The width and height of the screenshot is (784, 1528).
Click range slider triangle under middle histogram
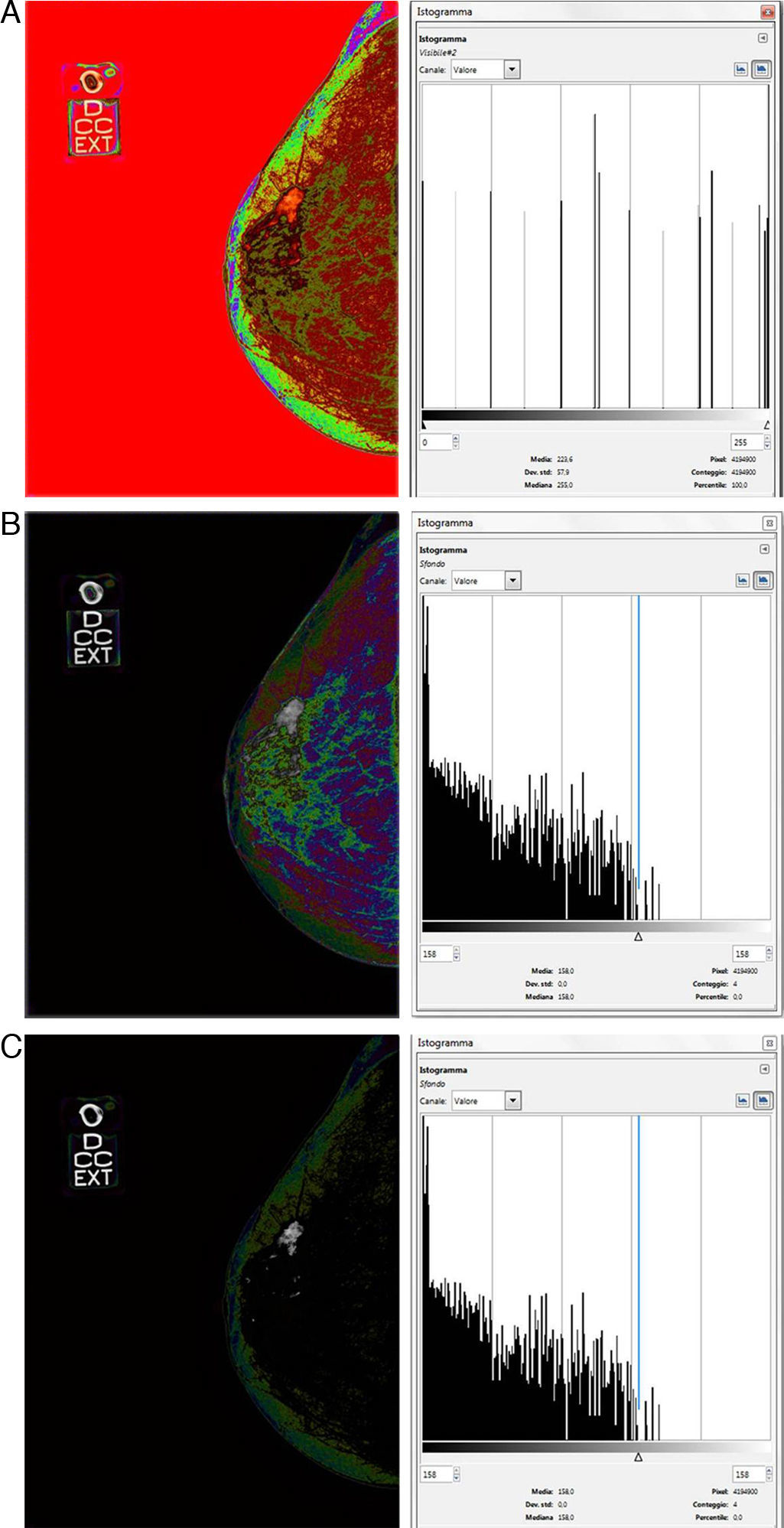[x=638, y=937]
